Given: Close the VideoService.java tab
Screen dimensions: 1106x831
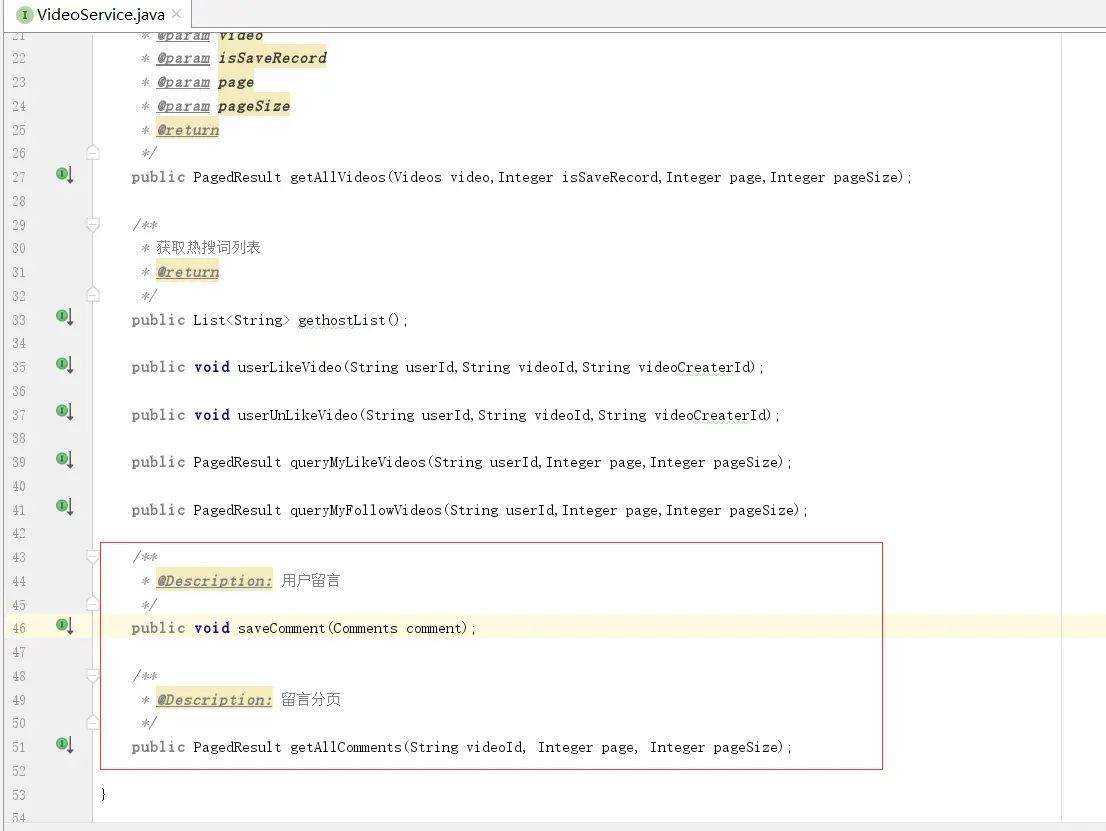Looking at the screenshot, I should [176, 13].
